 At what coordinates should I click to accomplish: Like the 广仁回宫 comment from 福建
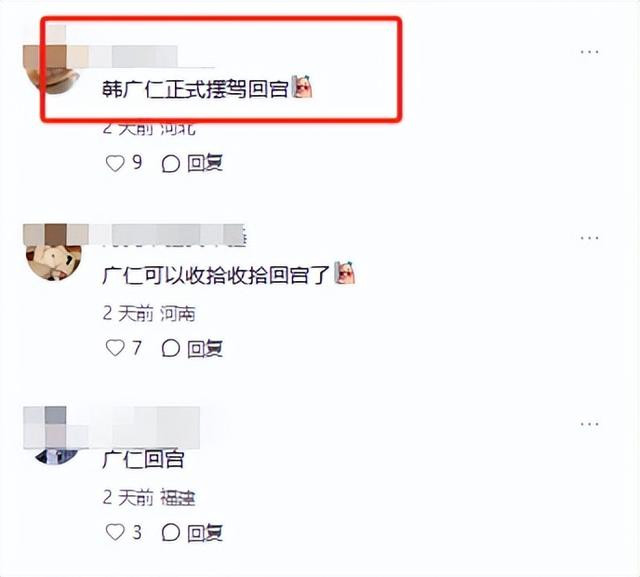click(x=115, y=533)
